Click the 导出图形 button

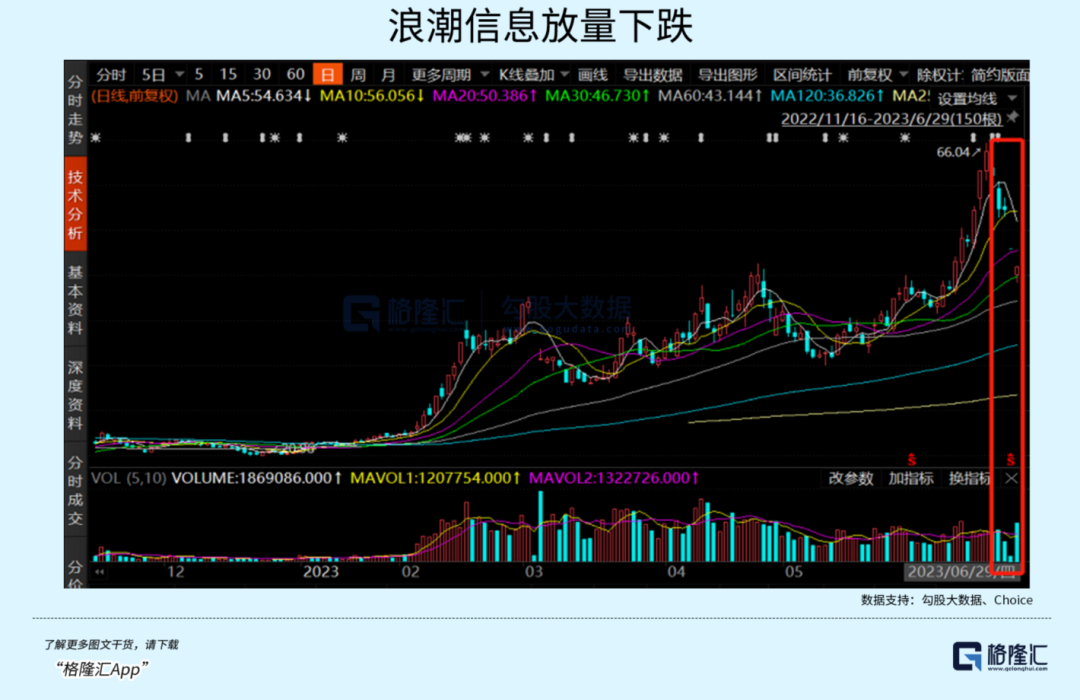click(727, 74)
